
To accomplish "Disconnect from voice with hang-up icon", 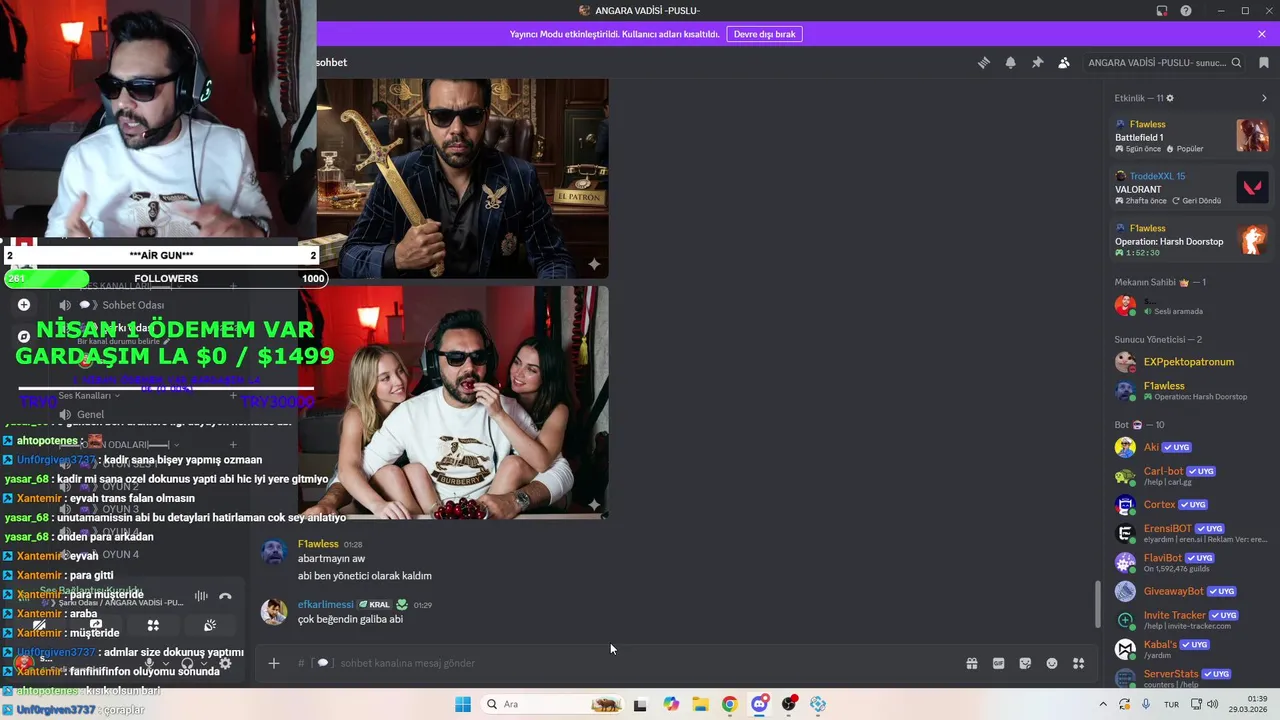I will click(x=225, y=596).
